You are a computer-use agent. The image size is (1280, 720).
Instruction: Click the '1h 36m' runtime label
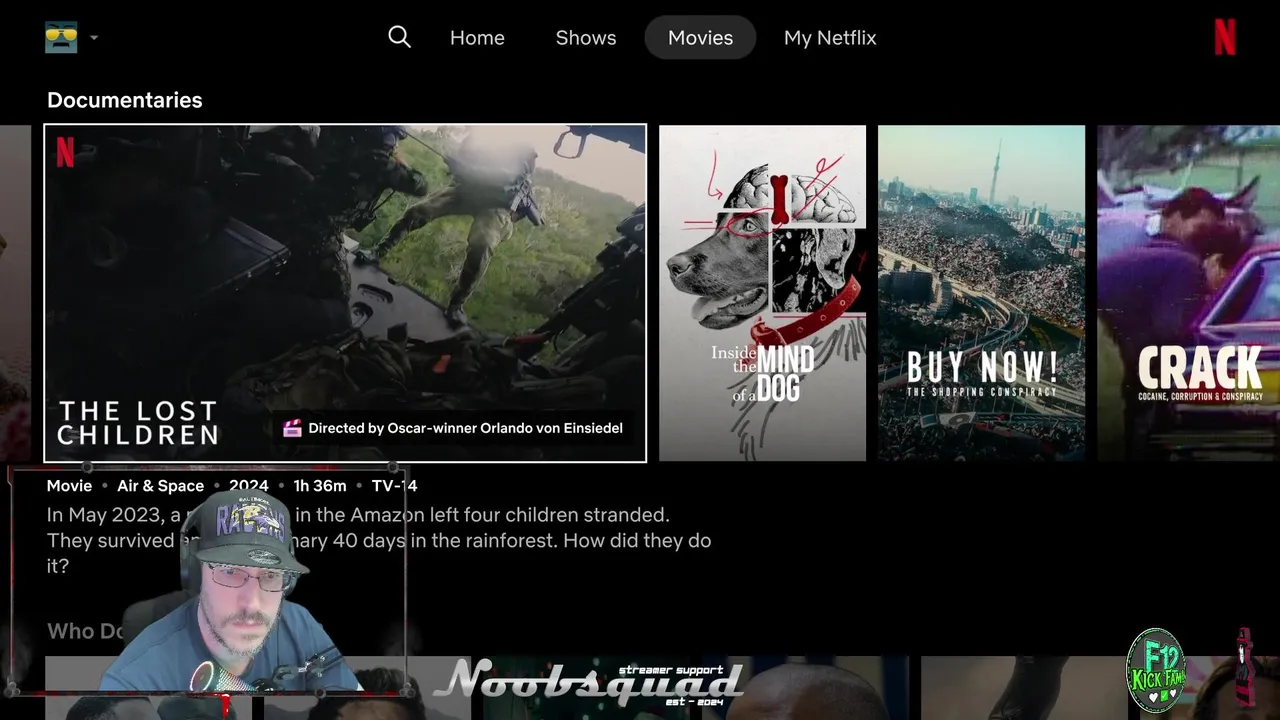(320, 486)
